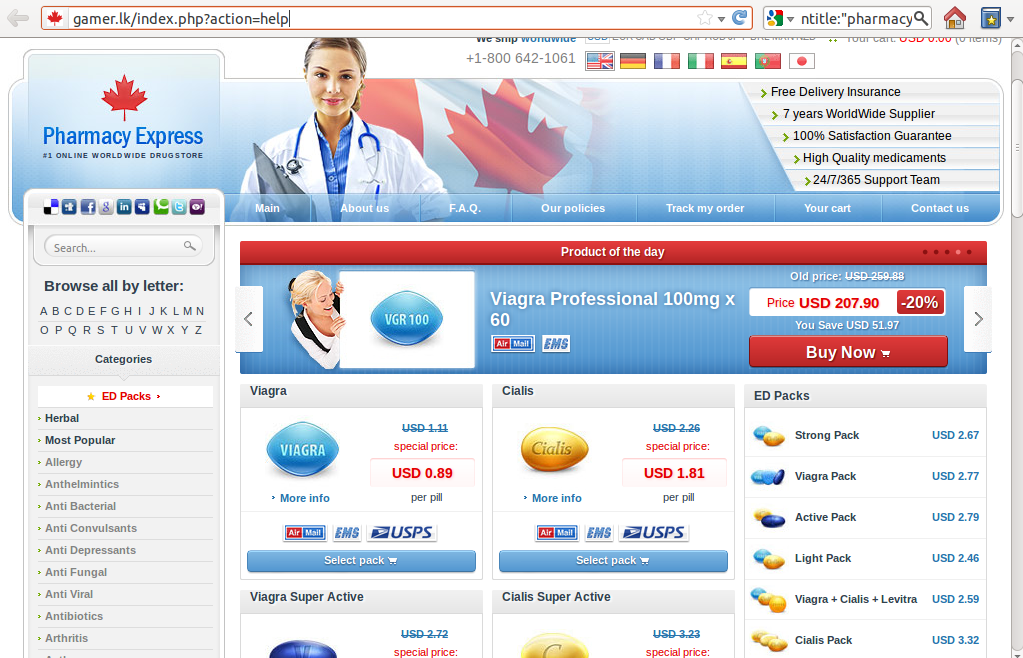Go back with browser back arrow
The width and height of the screenshot is (1023, 658).
pyautogui.click(x=18, y=18)
